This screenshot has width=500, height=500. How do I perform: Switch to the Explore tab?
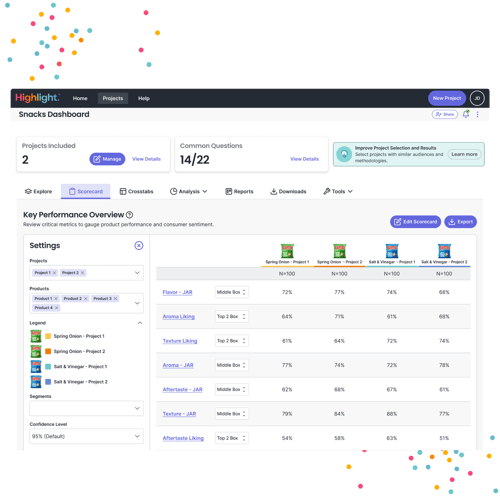[38, 191]
